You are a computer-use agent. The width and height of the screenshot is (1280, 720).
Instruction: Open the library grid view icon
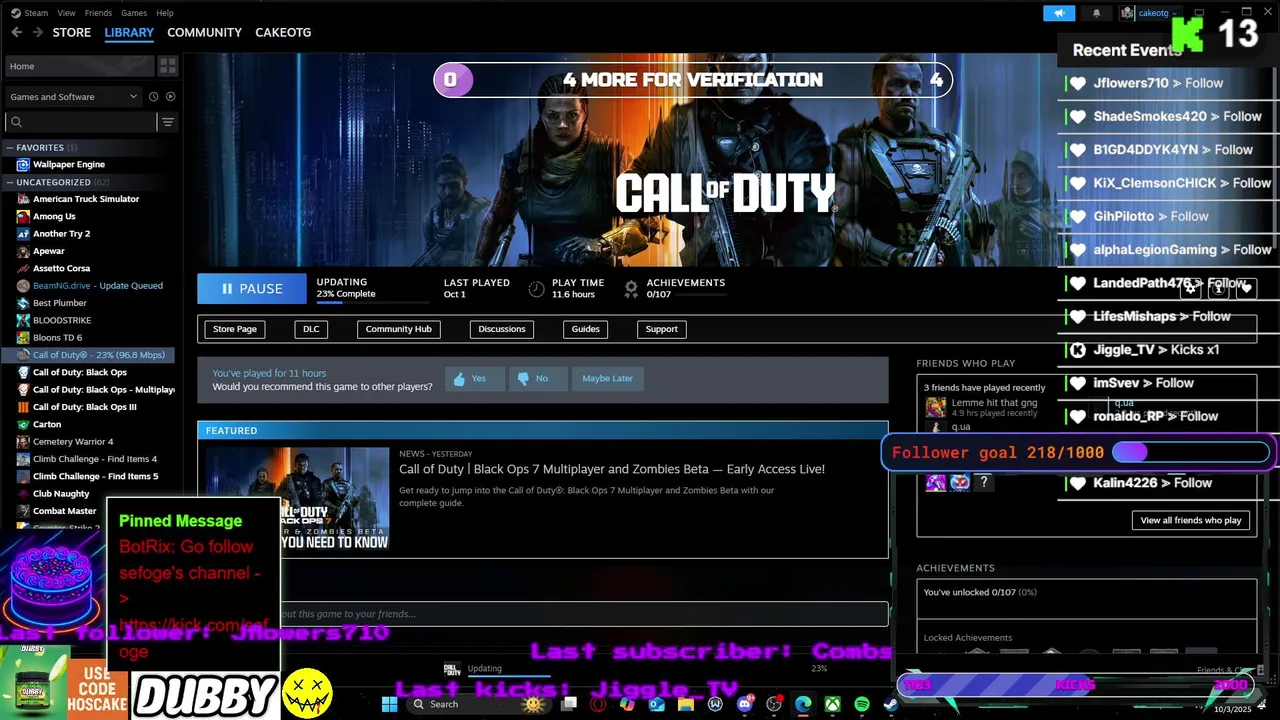(x=167, y=66)
